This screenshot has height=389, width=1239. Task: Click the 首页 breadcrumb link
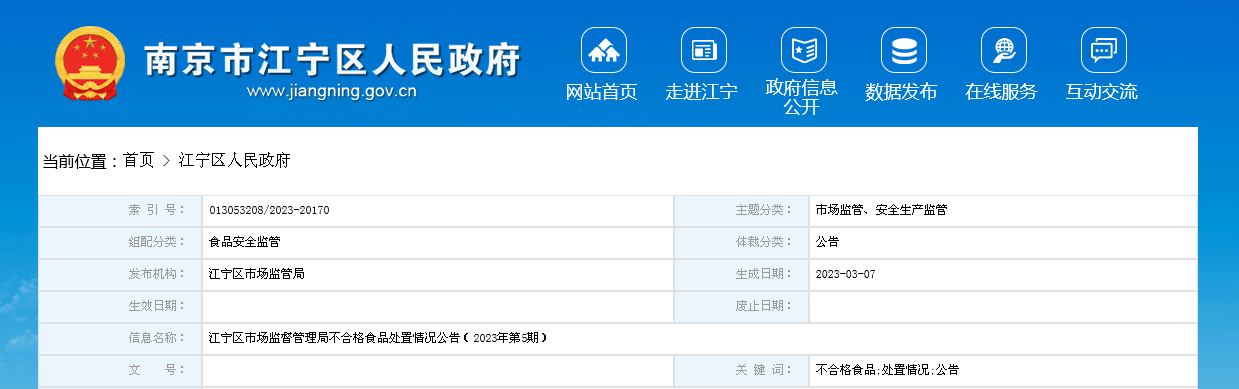138,160
